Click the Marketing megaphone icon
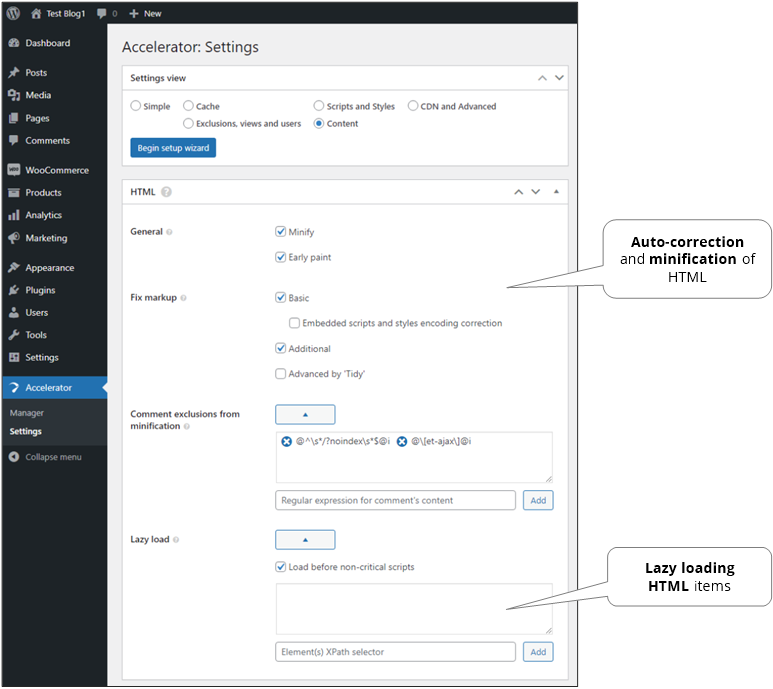 pos(14,238)
